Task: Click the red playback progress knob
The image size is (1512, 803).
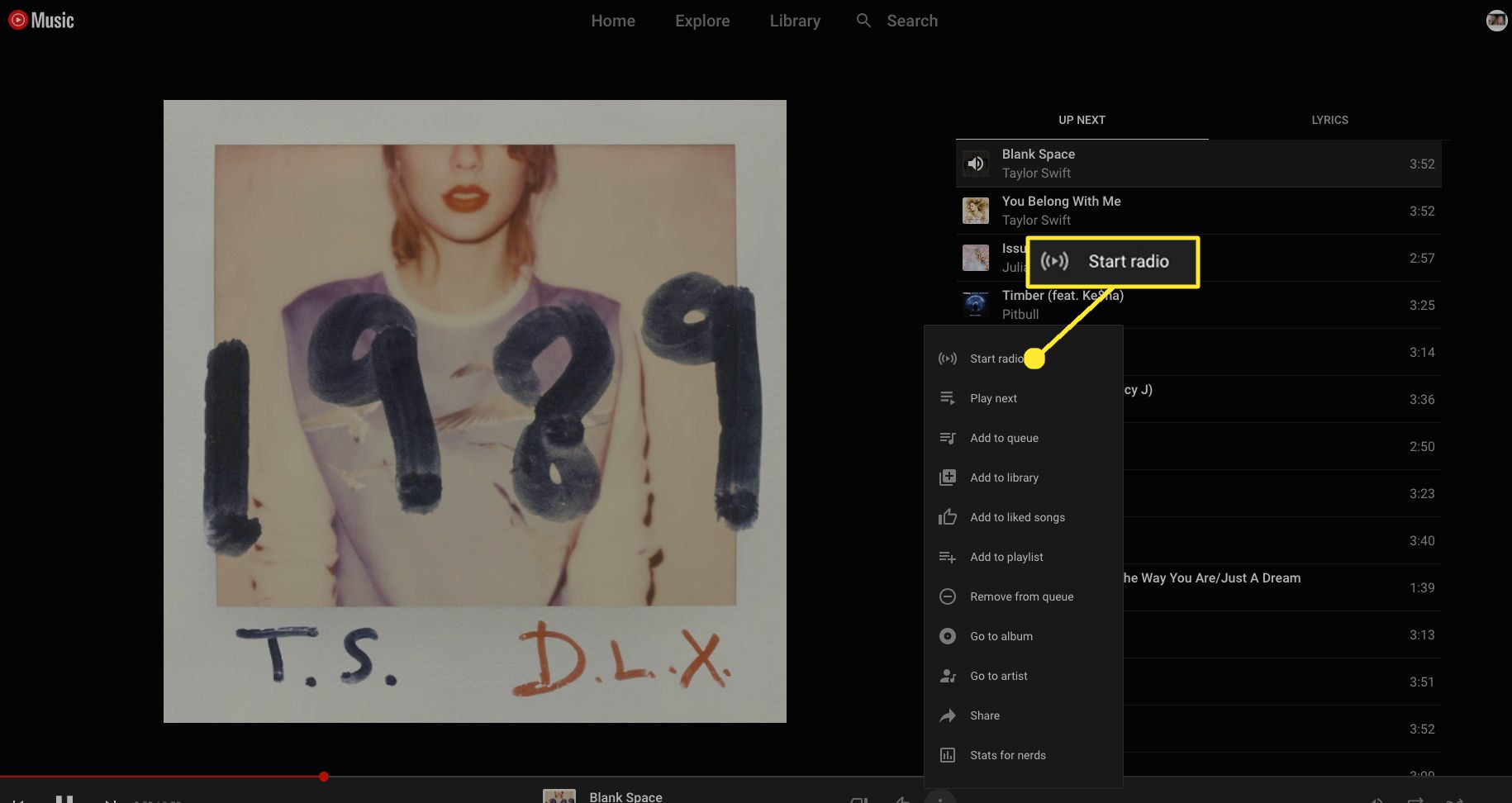Action: (x=324, y=777)
